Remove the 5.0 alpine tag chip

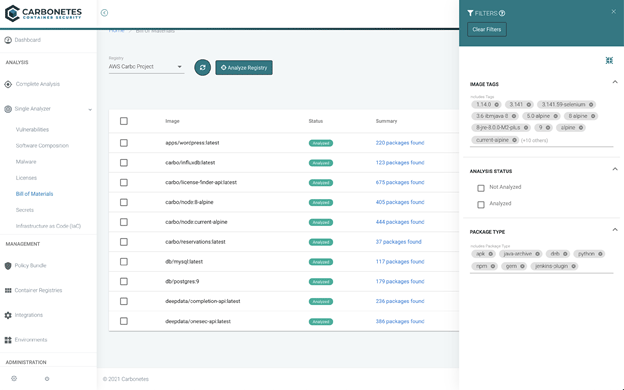point(556,116)
